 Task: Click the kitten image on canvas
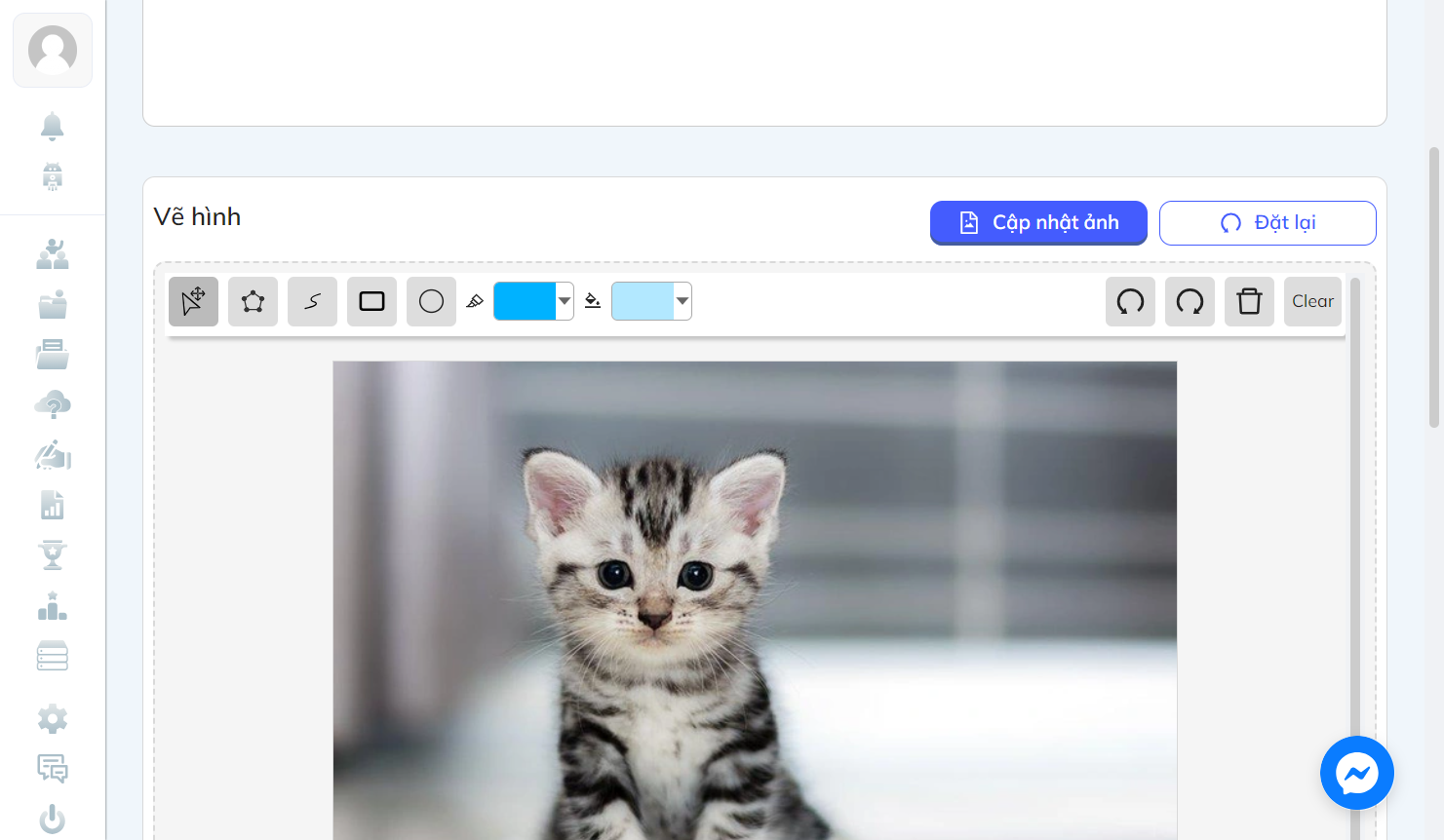(x=755, y=600)
